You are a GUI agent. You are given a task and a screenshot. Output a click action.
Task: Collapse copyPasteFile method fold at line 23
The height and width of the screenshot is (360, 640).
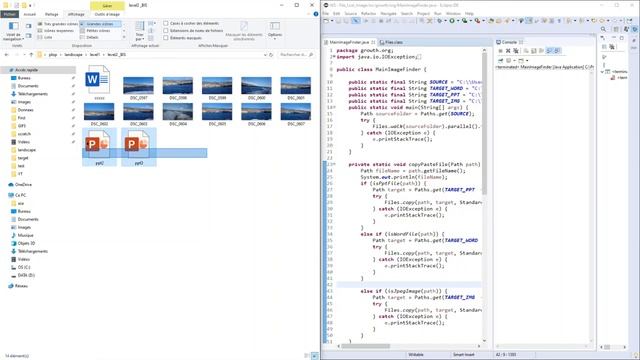click(x=335, y=164)
